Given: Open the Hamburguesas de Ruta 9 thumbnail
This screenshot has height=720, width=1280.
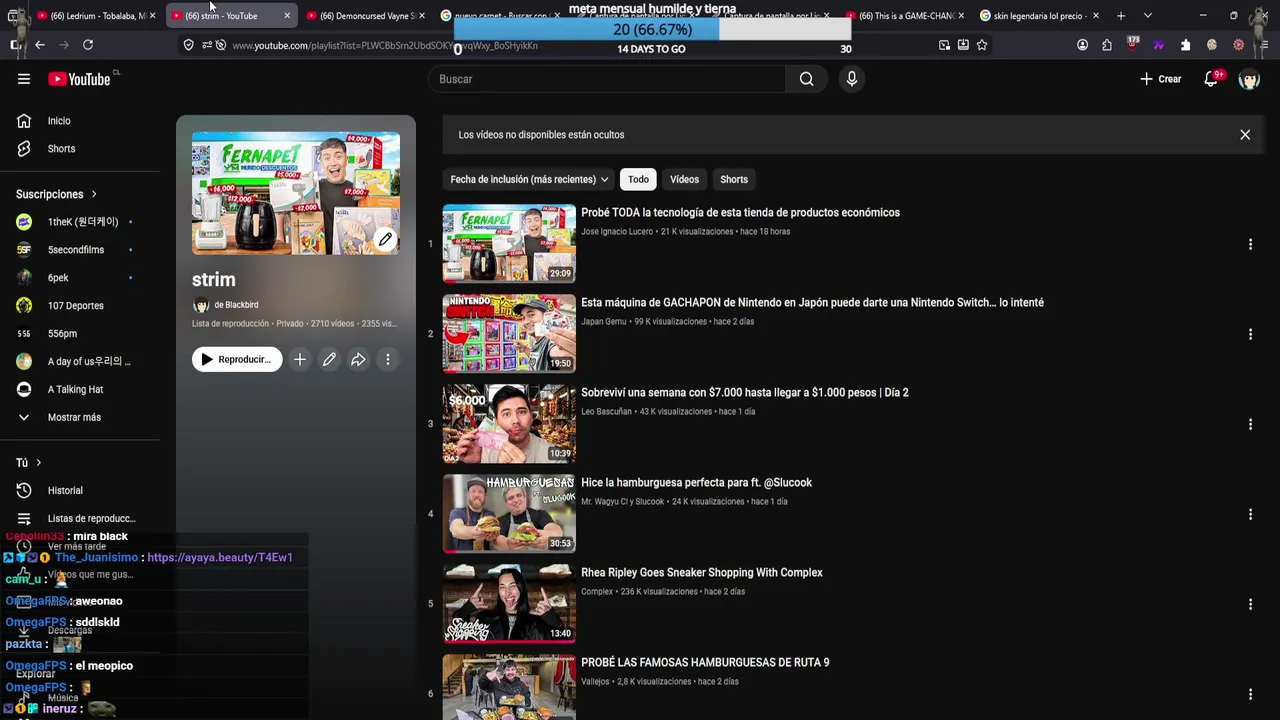Looking at the screenshot, I should coord(509,687).
